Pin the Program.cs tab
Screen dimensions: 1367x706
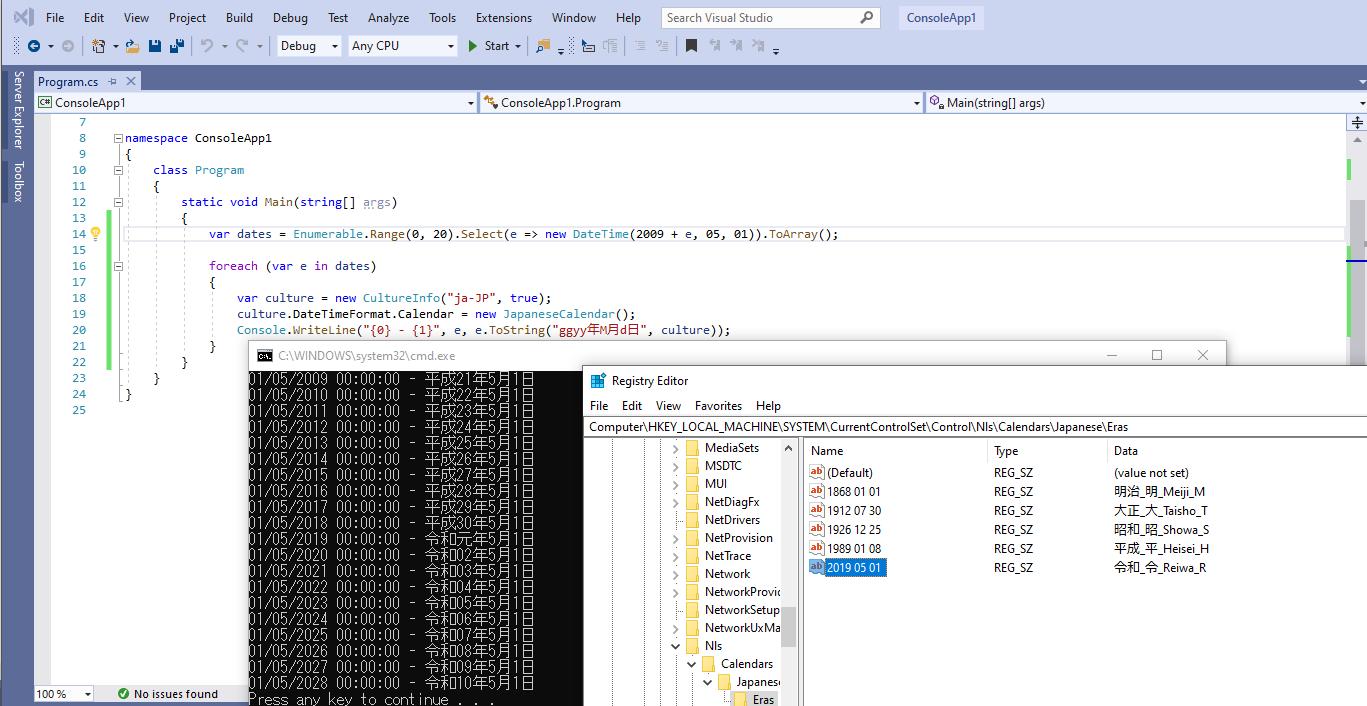tap(112, 82)
